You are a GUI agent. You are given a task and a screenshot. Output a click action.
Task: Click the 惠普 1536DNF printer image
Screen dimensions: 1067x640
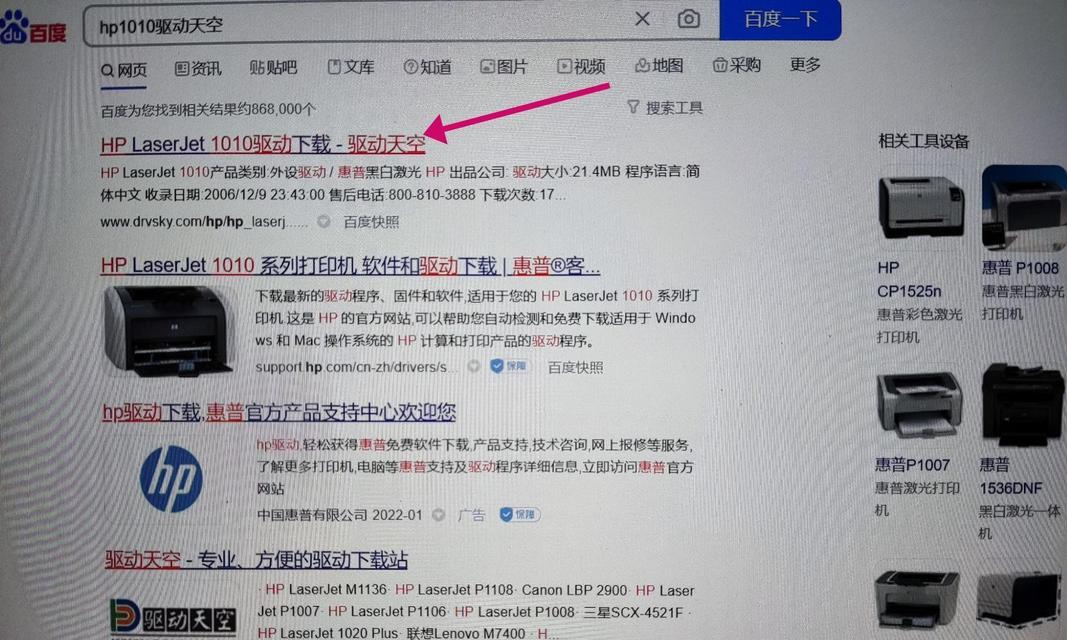click(1023, 405)
